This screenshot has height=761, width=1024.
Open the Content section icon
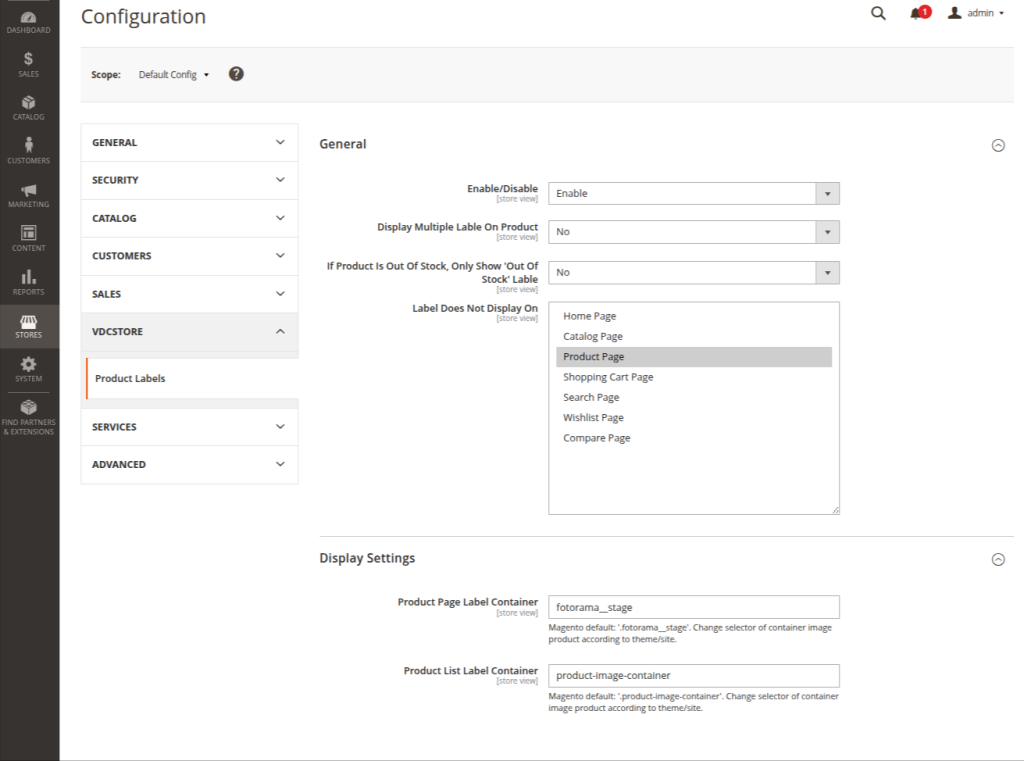(29, 239)
